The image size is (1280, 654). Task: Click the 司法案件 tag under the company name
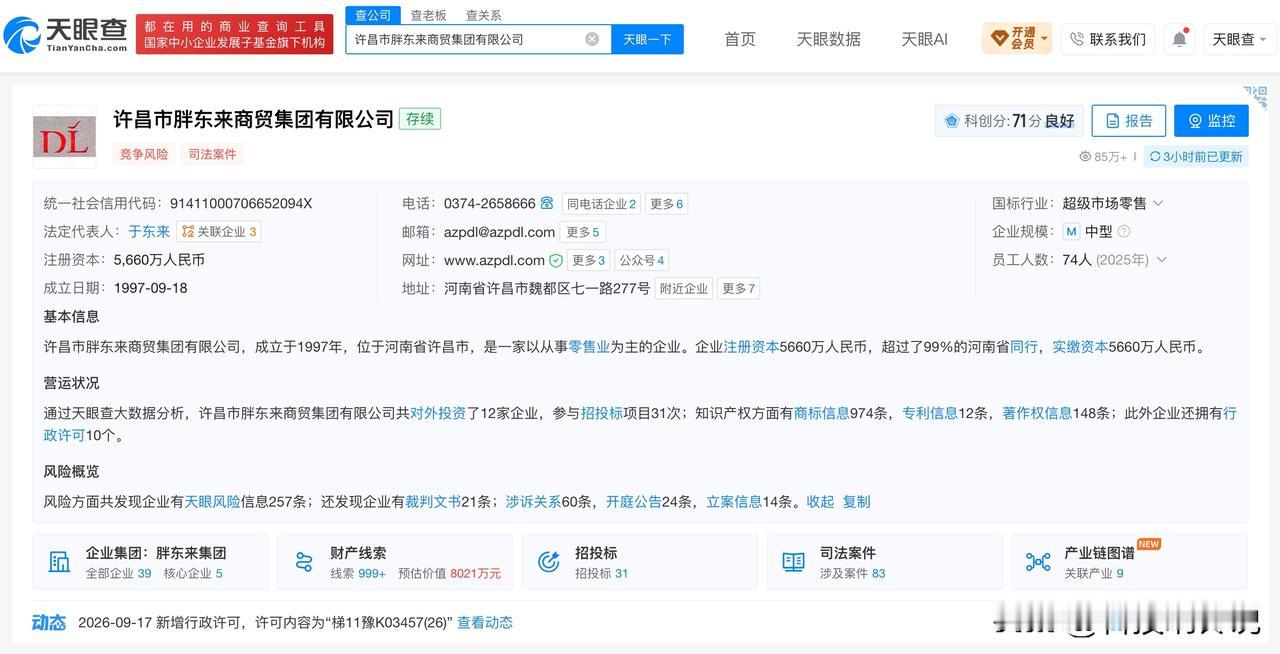[x=212, y=154]
